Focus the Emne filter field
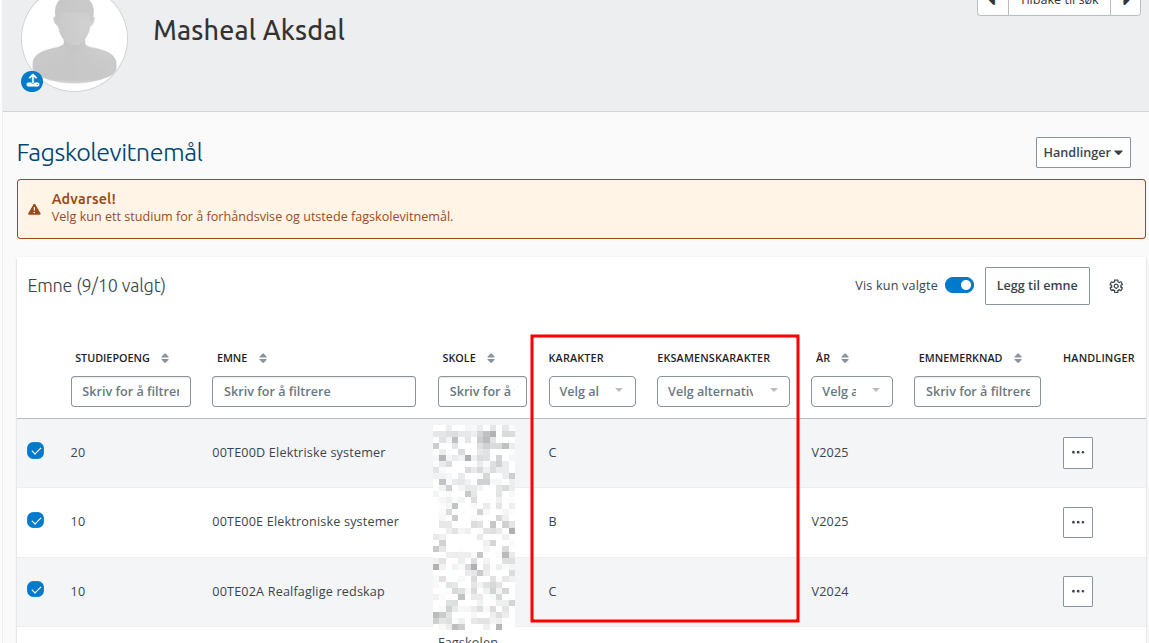 [314, 392]
